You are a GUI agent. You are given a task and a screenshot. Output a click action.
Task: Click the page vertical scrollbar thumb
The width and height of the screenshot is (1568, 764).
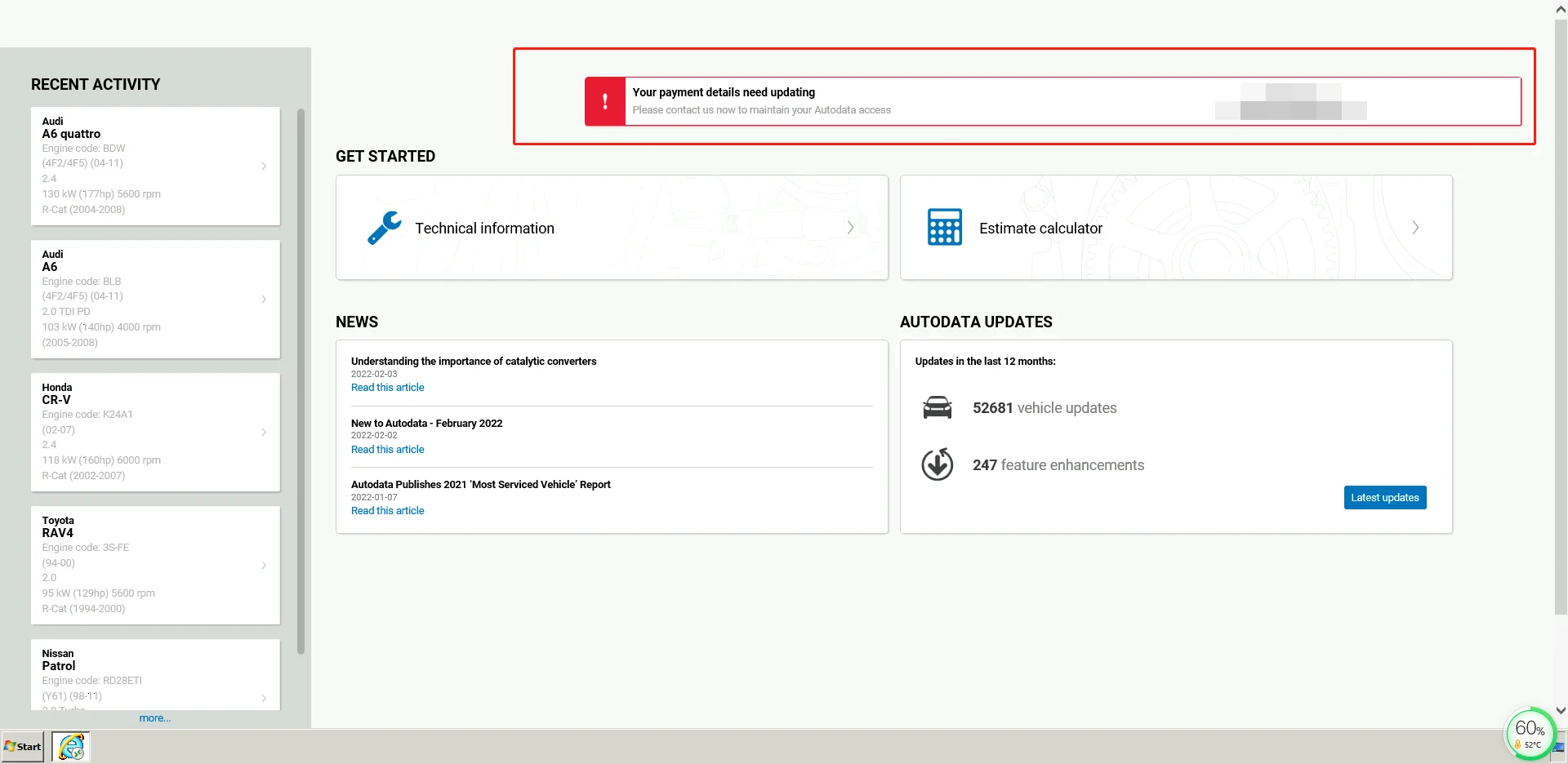(x=1561, y=317)
